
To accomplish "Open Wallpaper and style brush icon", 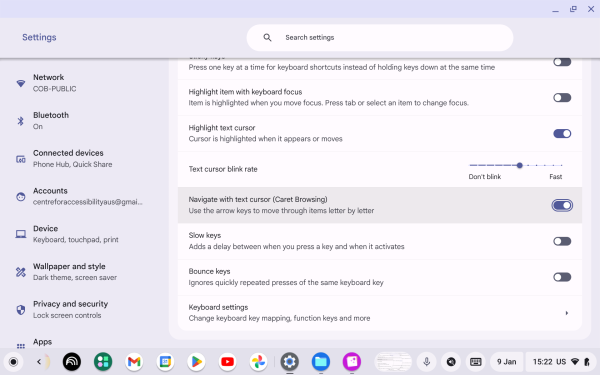I will coord(21,272).
